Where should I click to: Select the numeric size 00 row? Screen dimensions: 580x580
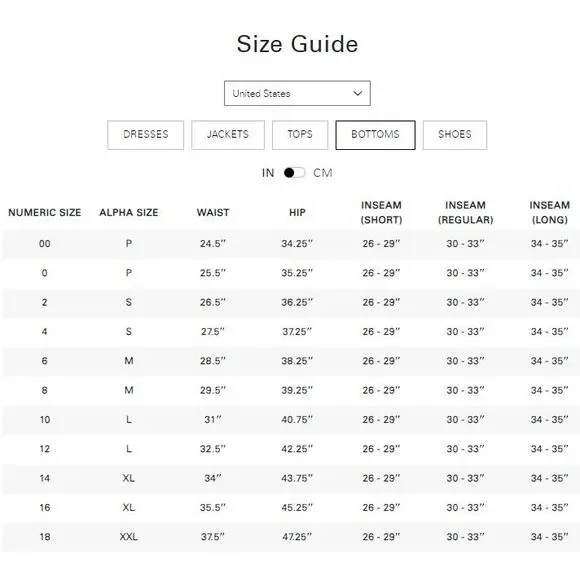(290, 244)
